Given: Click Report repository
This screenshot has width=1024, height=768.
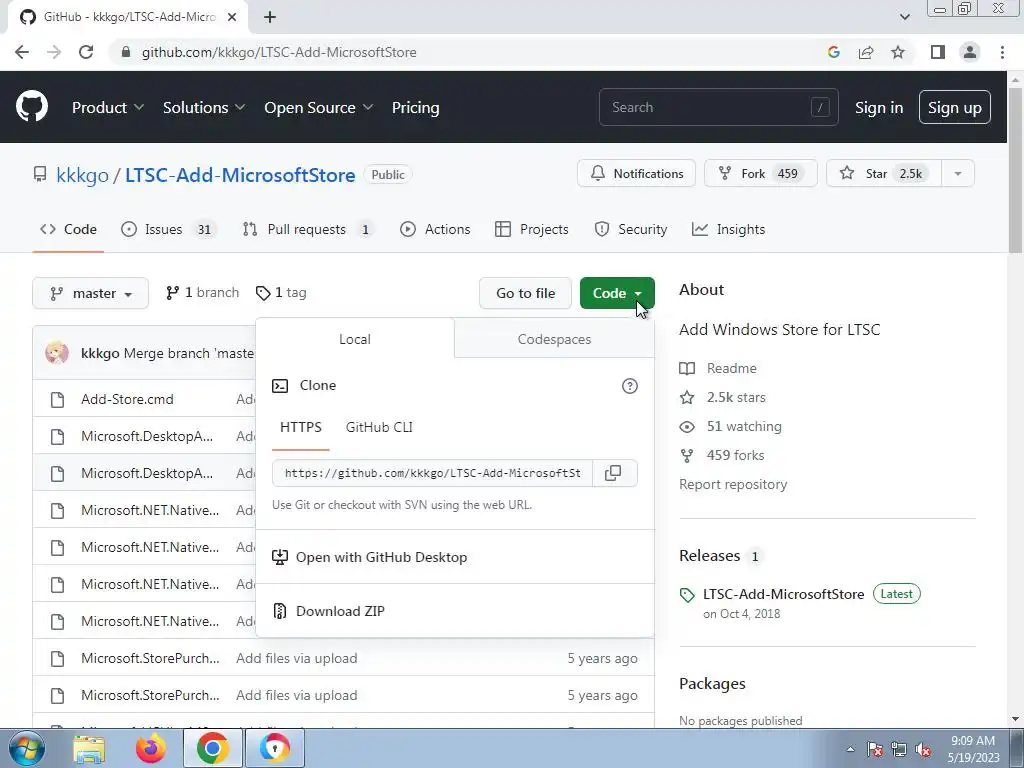Looking at the screenshot, I should [733, 485].
